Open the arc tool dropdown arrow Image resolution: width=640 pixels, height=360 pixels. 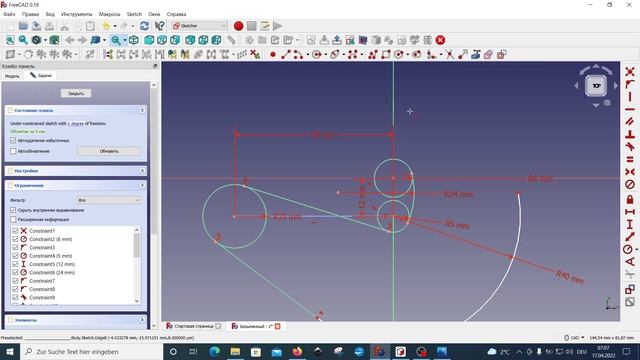(307, 54)
